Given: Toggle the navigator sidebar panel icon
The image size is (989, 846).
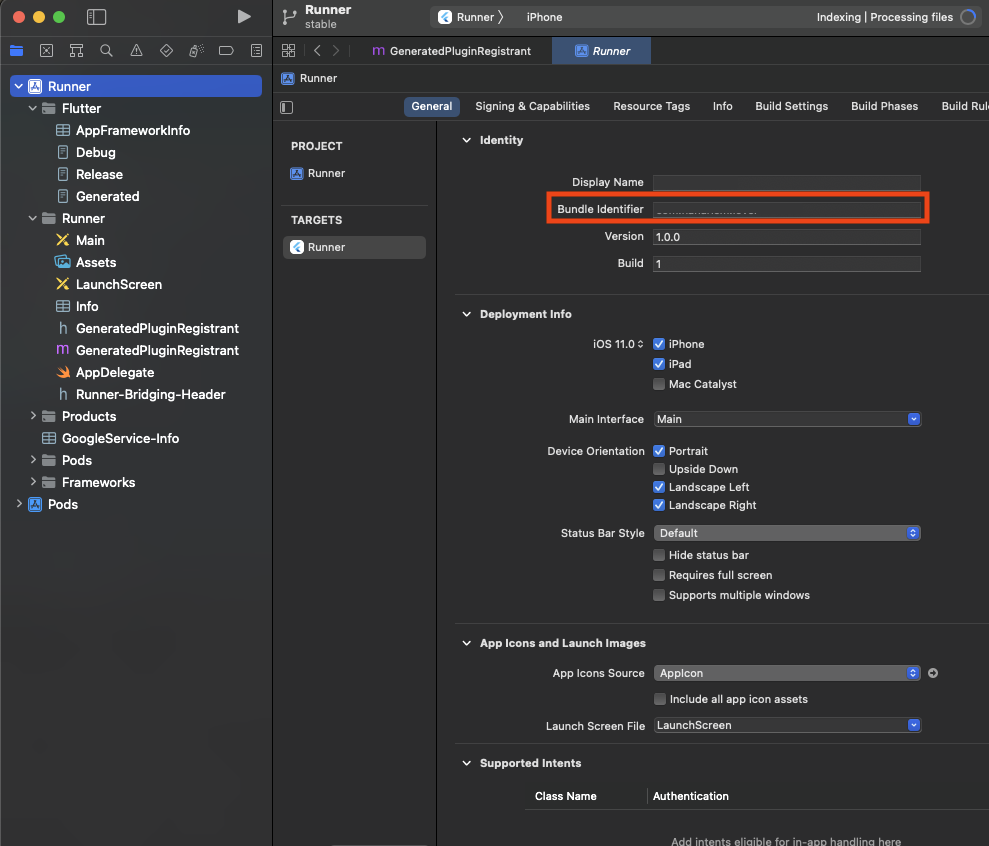Looking at the screenshot, I should tap(96, 17).
